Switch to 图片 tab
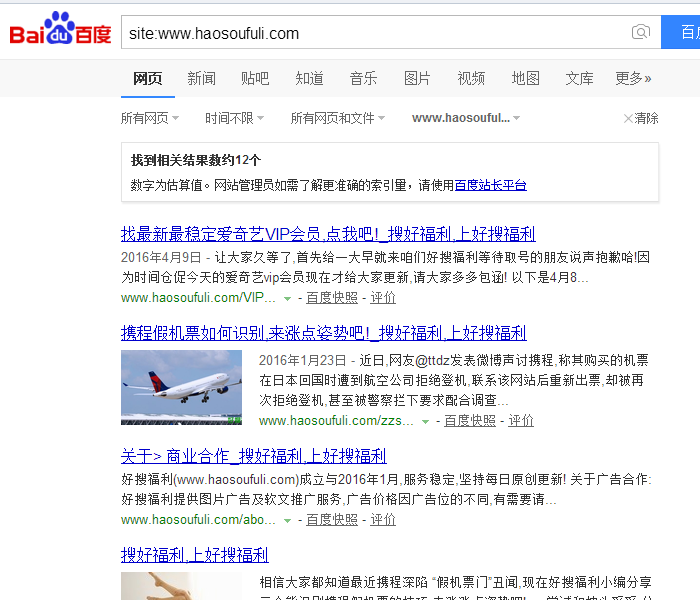 tap(417, 78)
